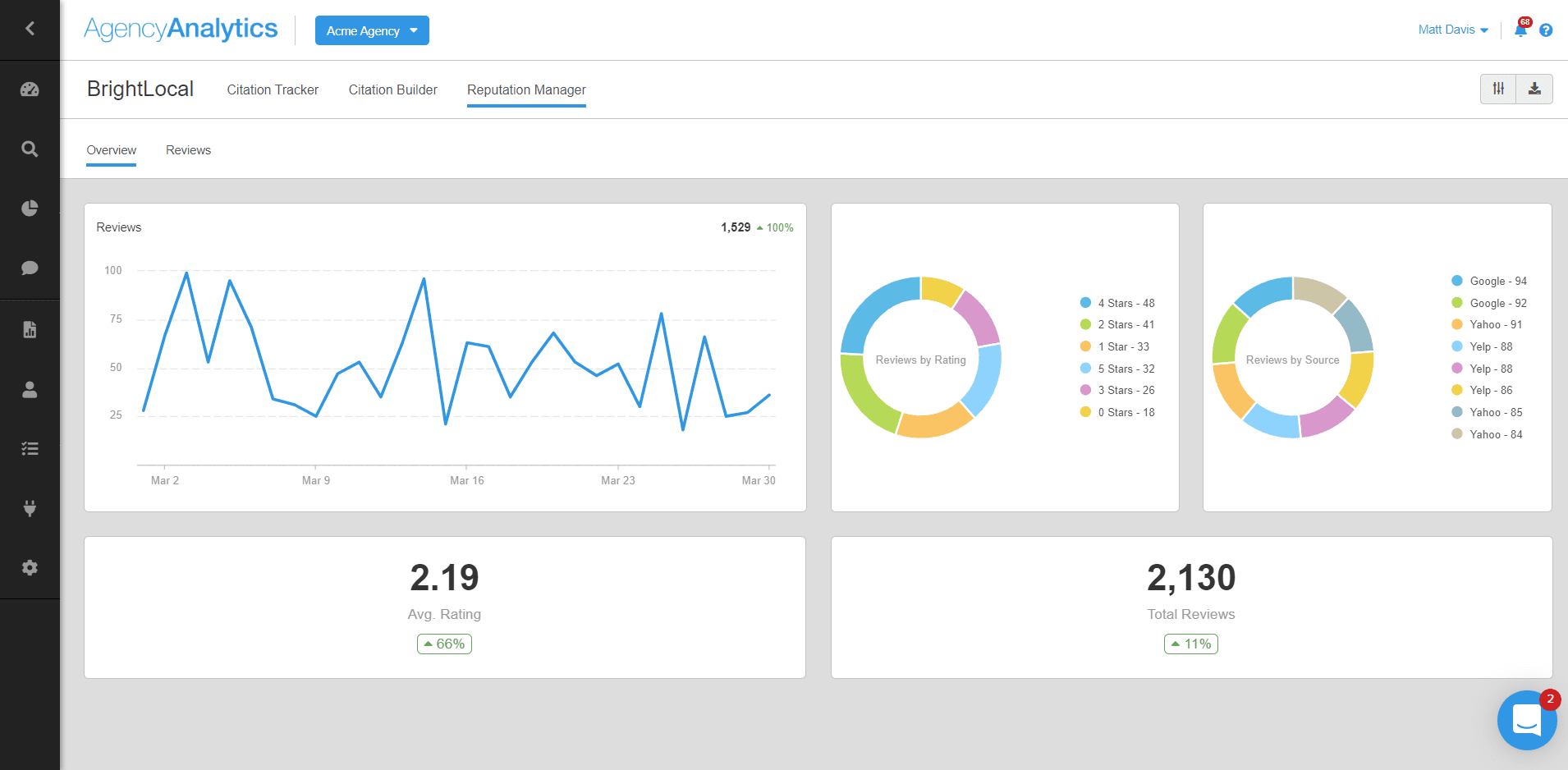Toggle the 'Google - 94' source legend entry
Viewport: 1568px width, 770px height.
[1490, 281]
